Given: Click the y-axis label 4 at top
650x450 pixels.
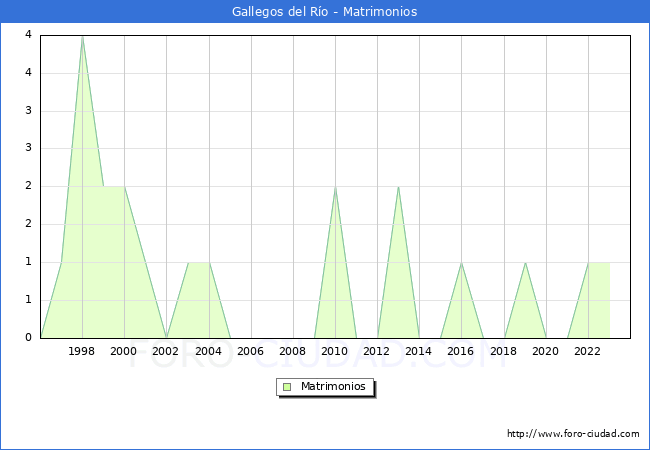Looking at the screenshot, I should point(29,35).
